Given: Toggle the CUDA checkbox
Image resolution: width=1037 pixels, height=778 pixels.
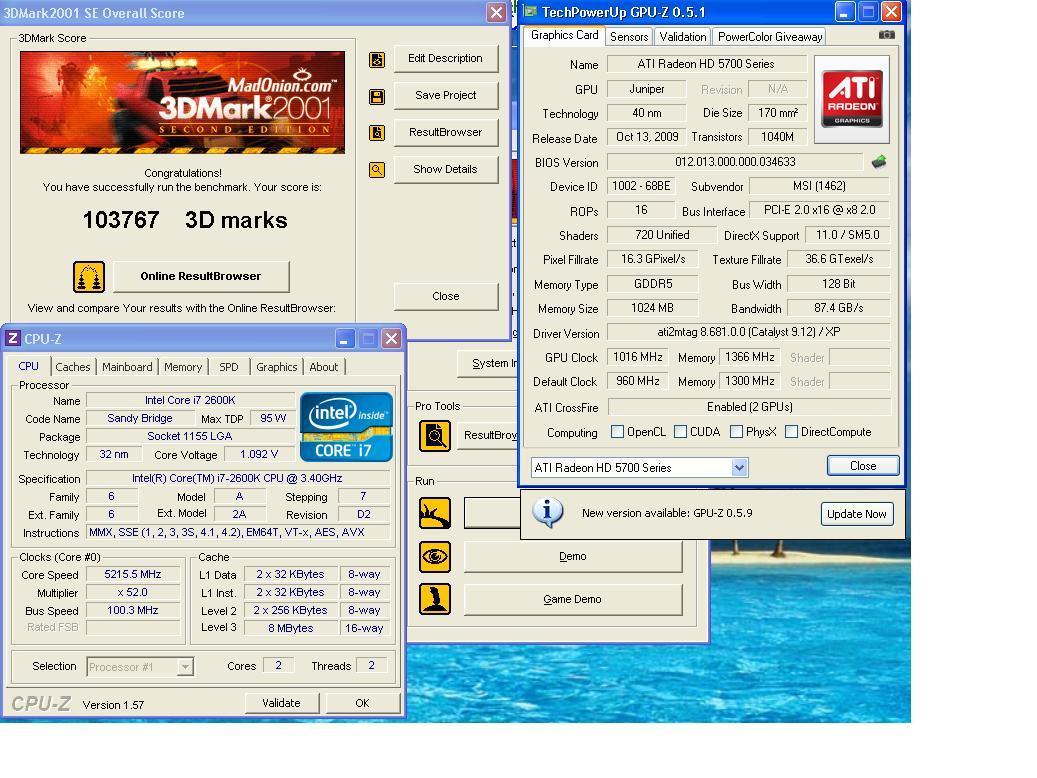Looking at the screenshot, I should pyautogui.click(x=681, y=432).
